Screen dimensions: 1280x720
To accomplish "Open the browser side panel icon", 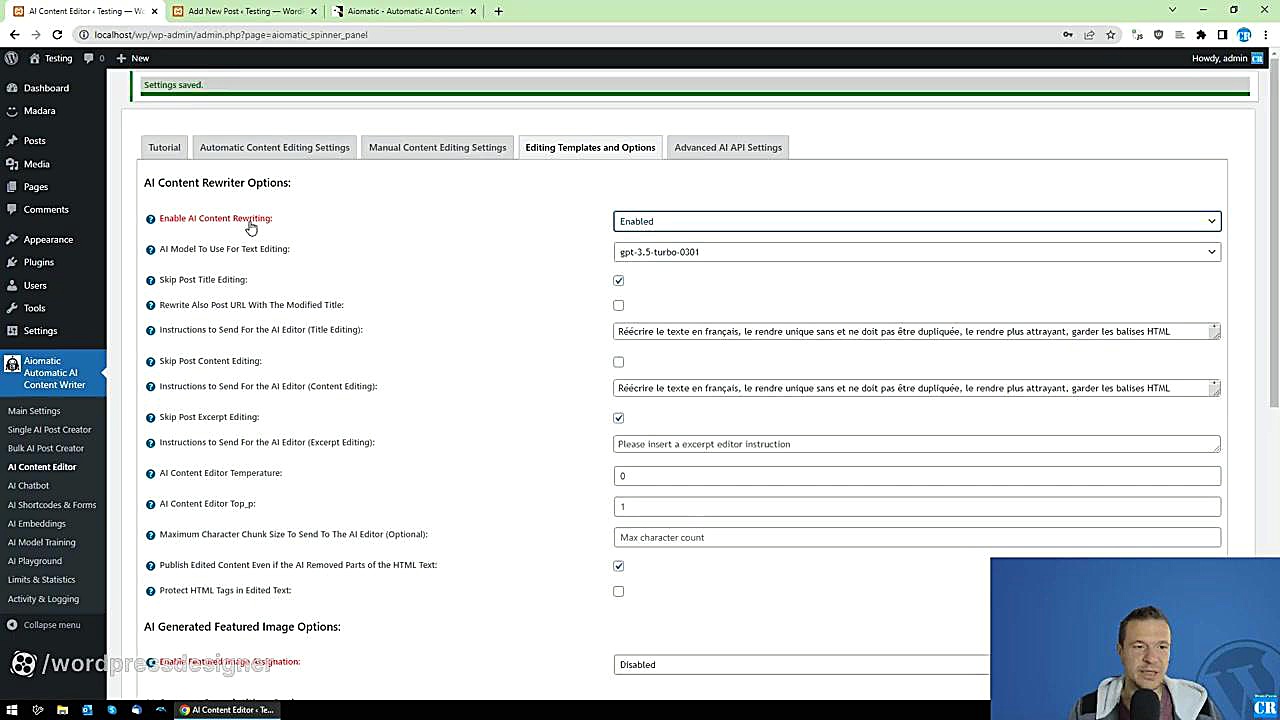I will click(x=1222, y=34).
